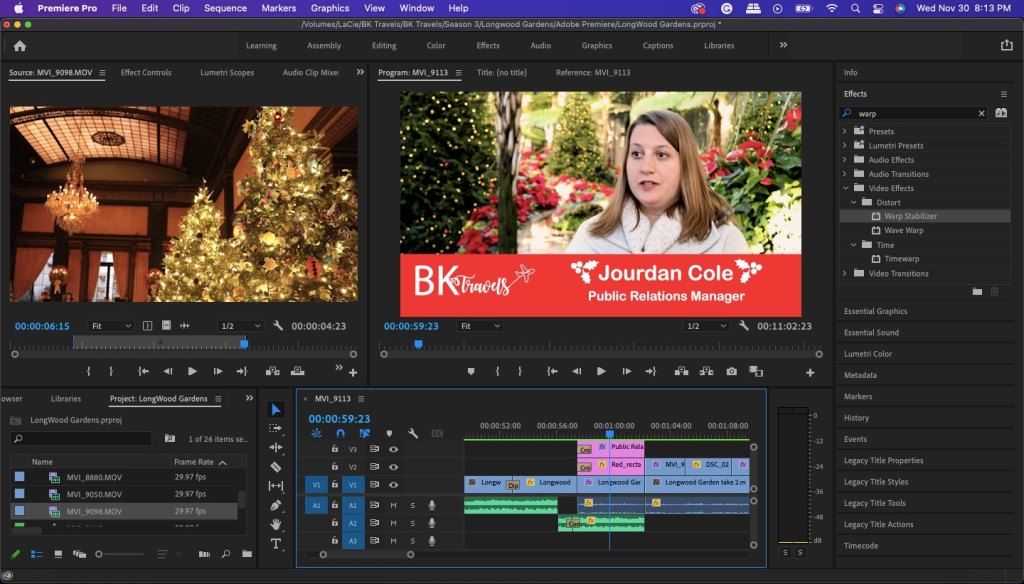
Task: Open Source monitor playback resolution dropdown
Action: [x=241, y=326]
